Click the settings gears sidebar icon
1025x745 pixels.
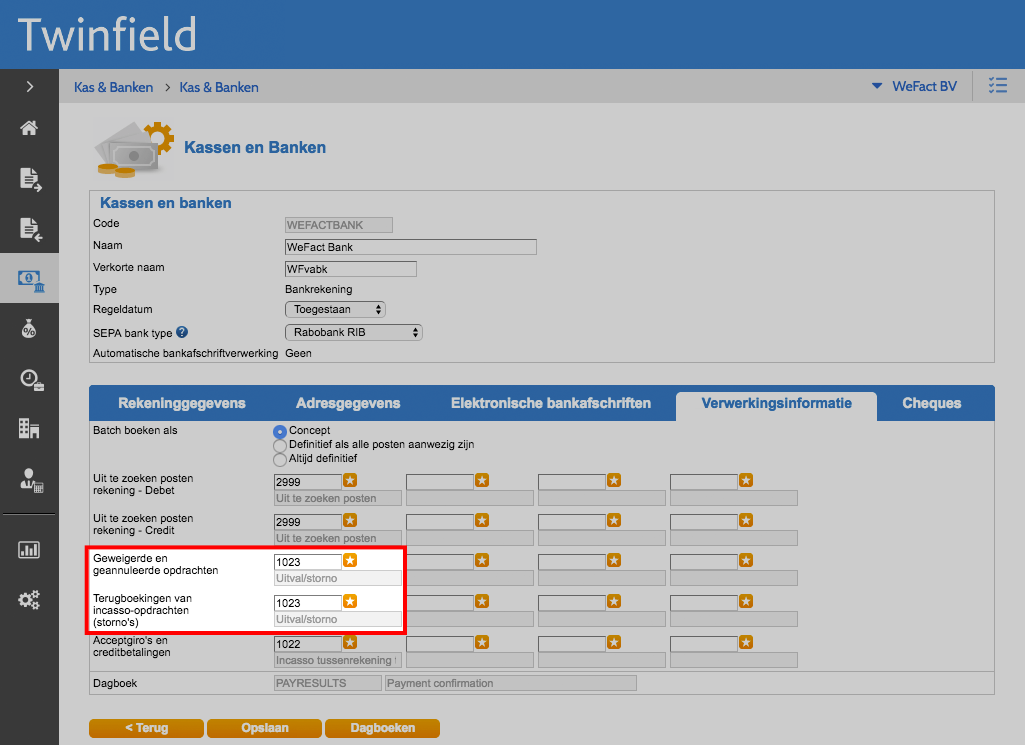coord(29,600)
